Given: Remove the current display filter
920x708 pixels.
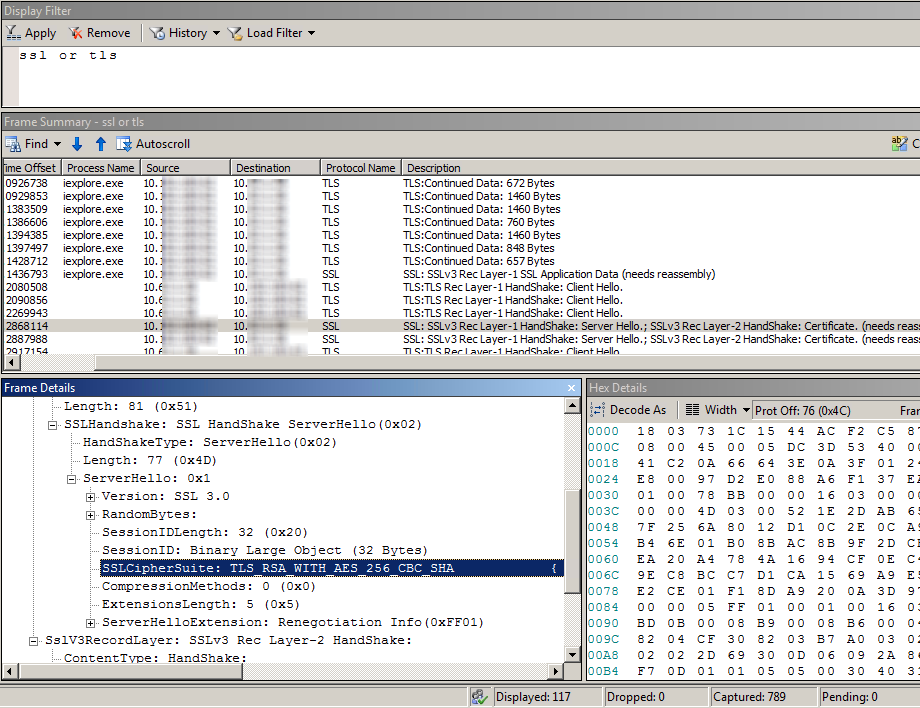Looking at the screenshot, I should (99, 33).
